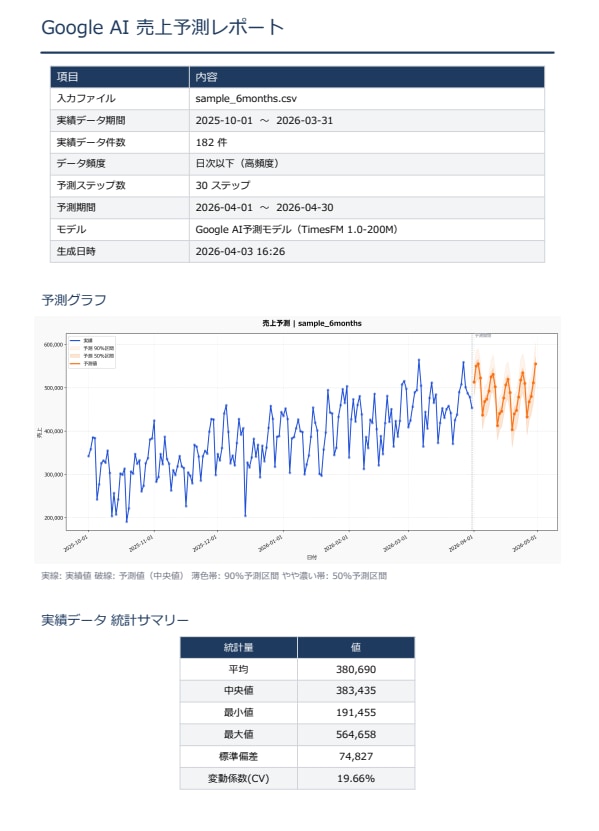Viewport: 599px width, 831px height.
Task: Select the '19.66%' value
Action: (356, 779)
